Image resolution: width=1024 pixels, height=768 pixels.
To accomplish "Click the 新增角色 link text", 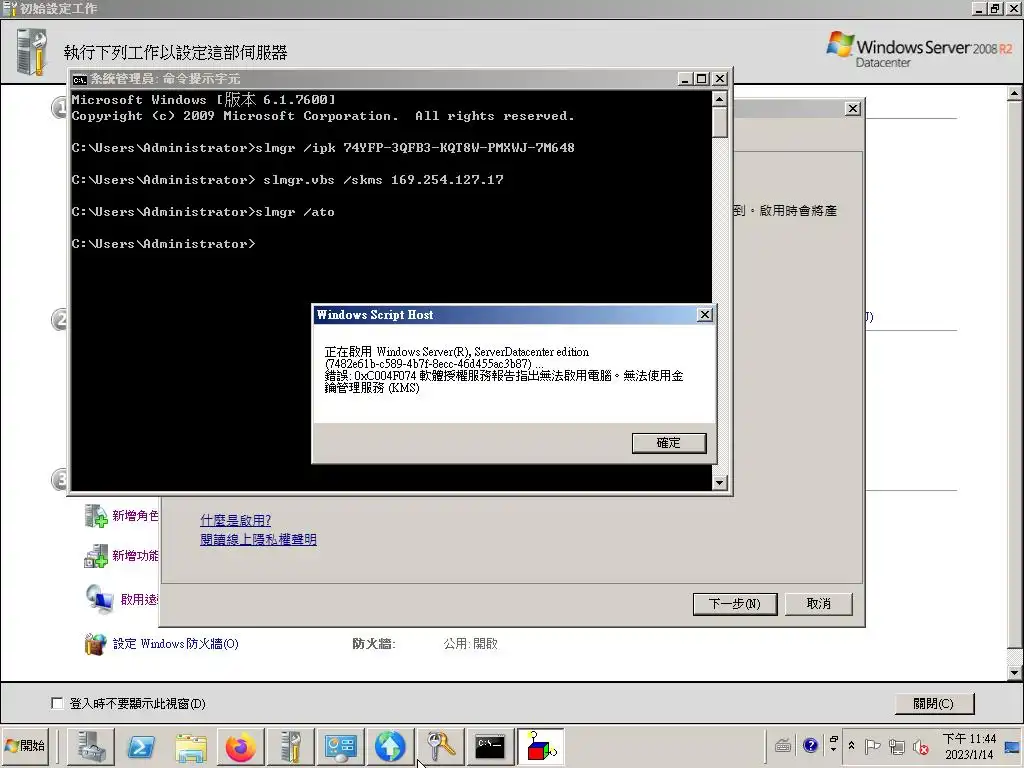I will point(135,516).
